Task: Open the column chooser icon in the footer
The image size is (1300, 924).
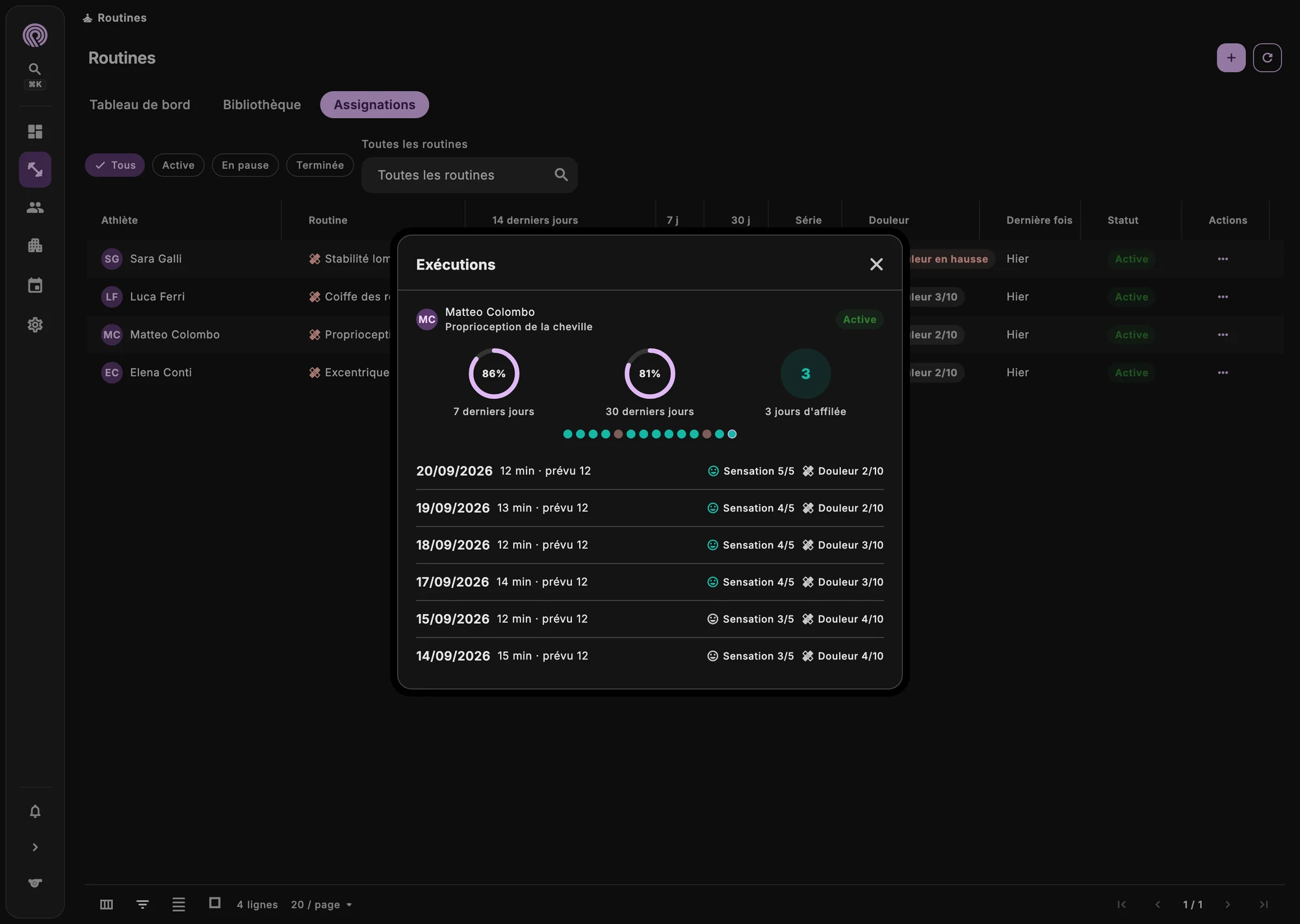Action: 107,905
